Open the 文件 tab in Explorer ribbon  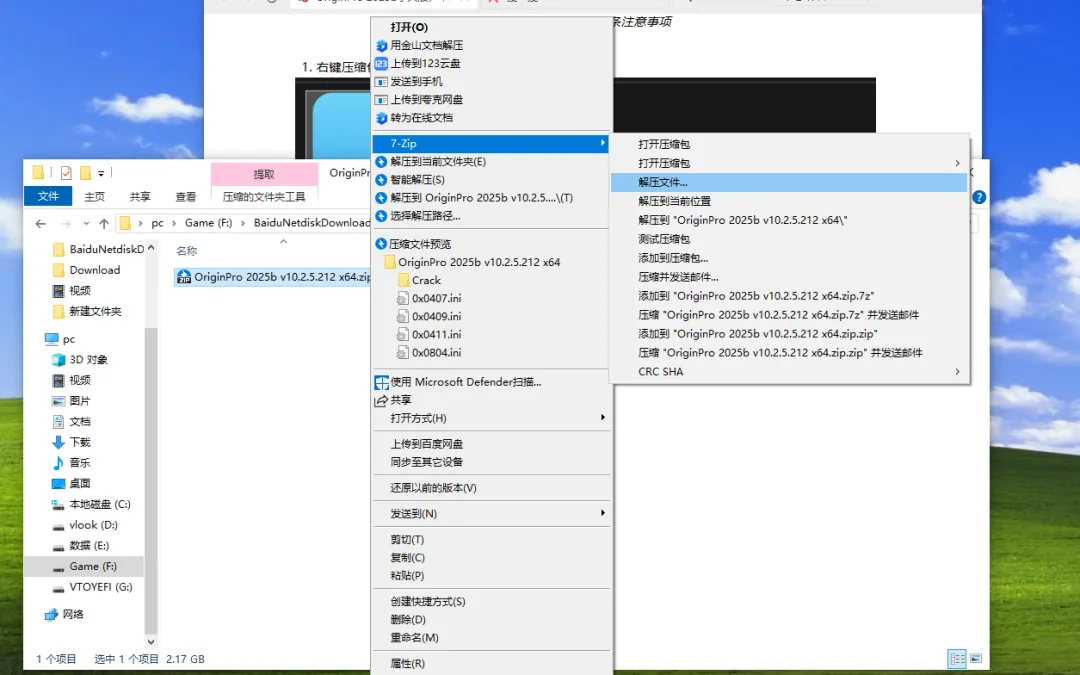point(48,196)
